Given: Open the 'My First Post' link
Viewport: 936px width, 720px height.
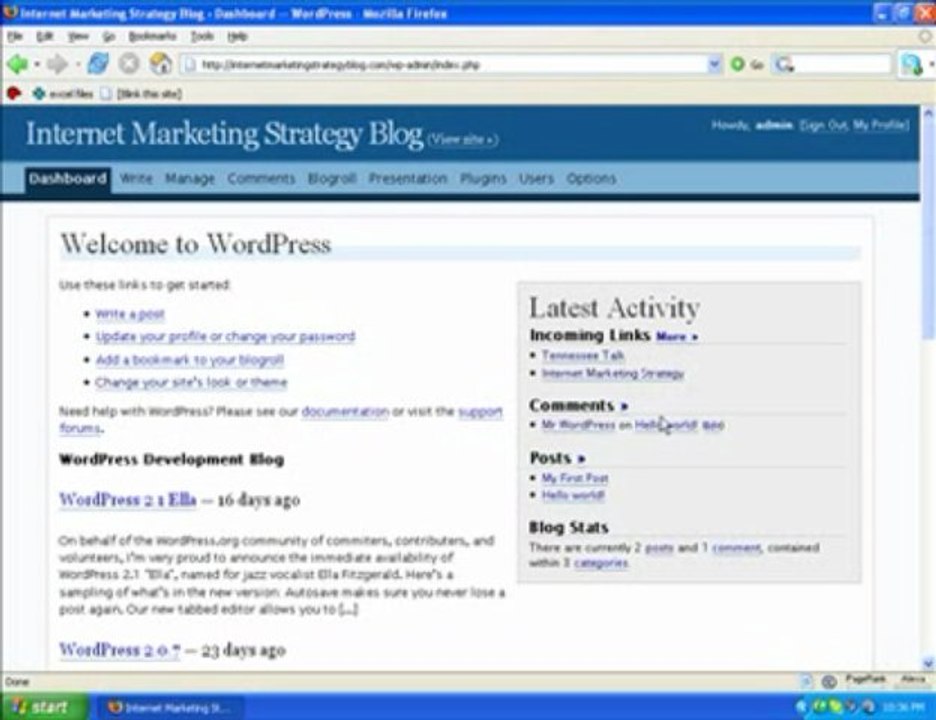Looking at the screenshot, I should (x=575, y=478).
